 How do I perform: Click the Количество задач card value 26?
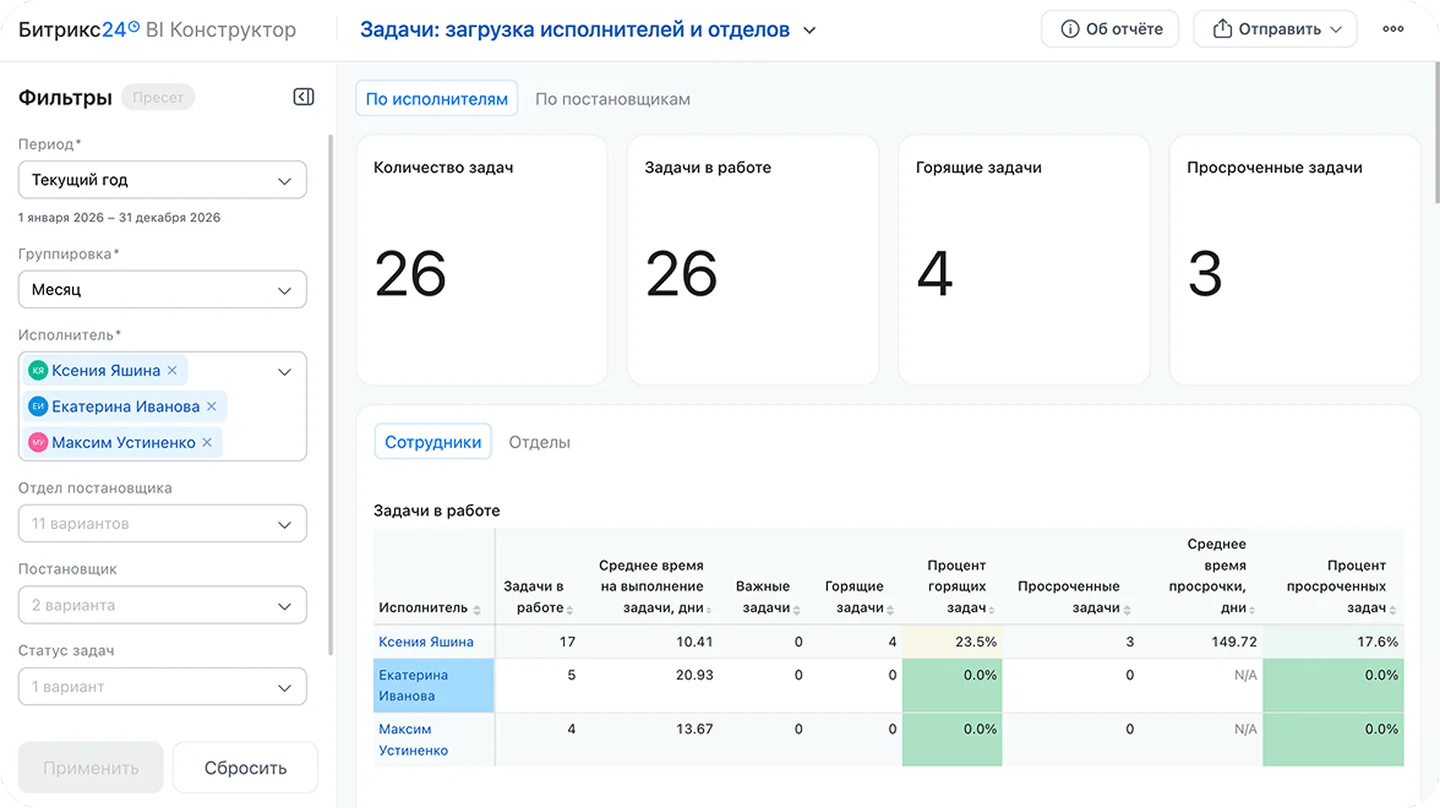pos(410,274)
